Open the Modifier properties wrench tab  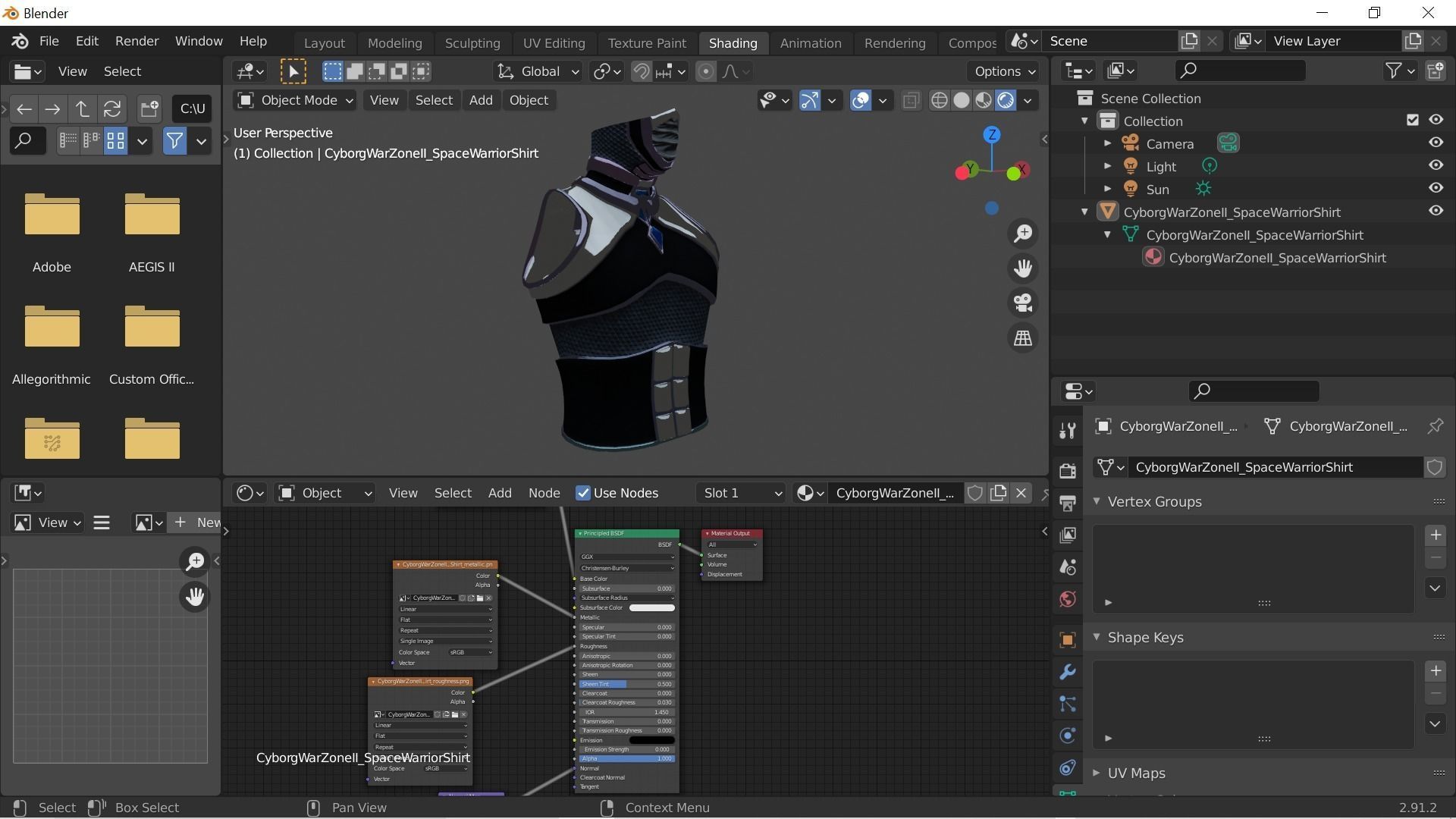1068,673
